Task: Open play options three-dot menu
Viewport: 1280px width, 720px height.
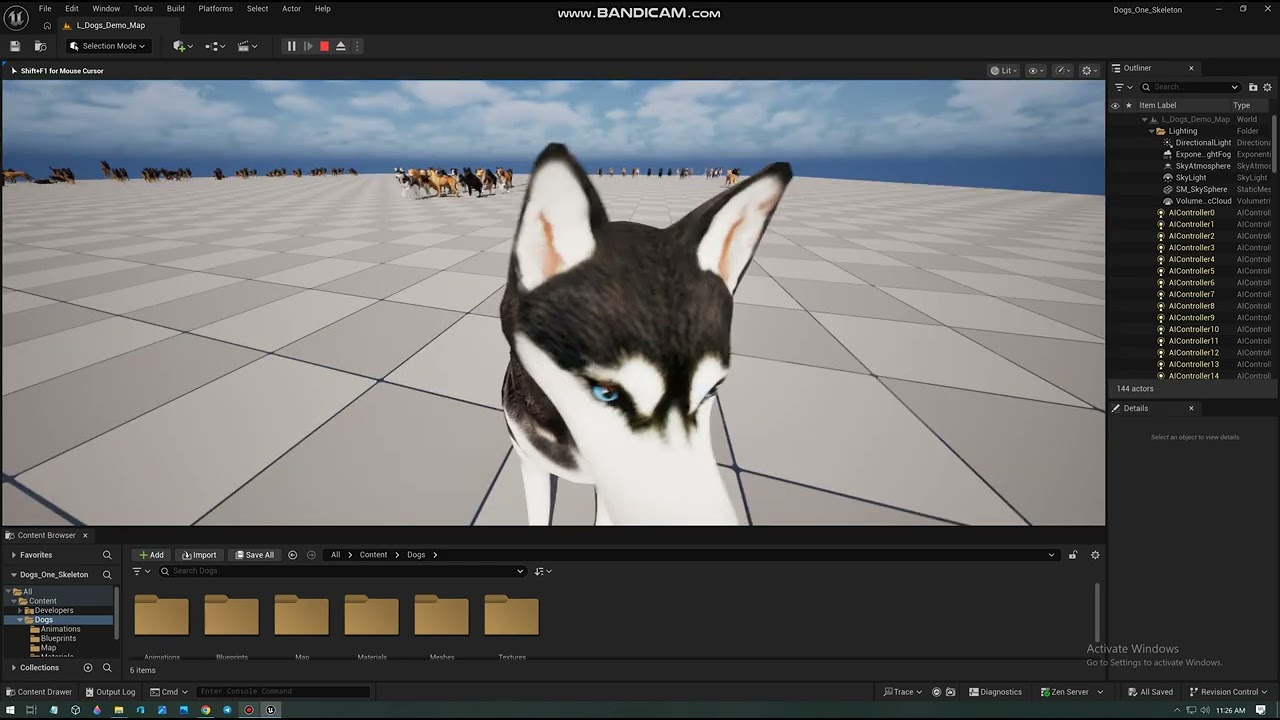Action: pyautogui.click(x=357, y=46)
